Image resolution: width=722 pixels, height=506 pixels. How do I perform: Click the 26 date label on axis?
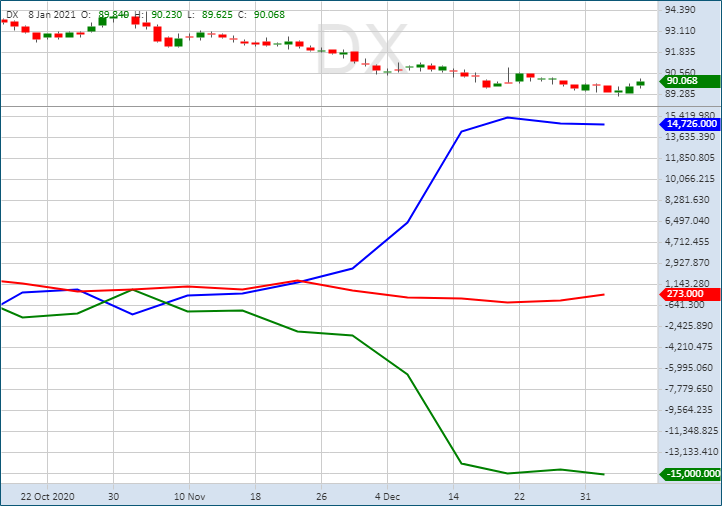coord(320,496)
